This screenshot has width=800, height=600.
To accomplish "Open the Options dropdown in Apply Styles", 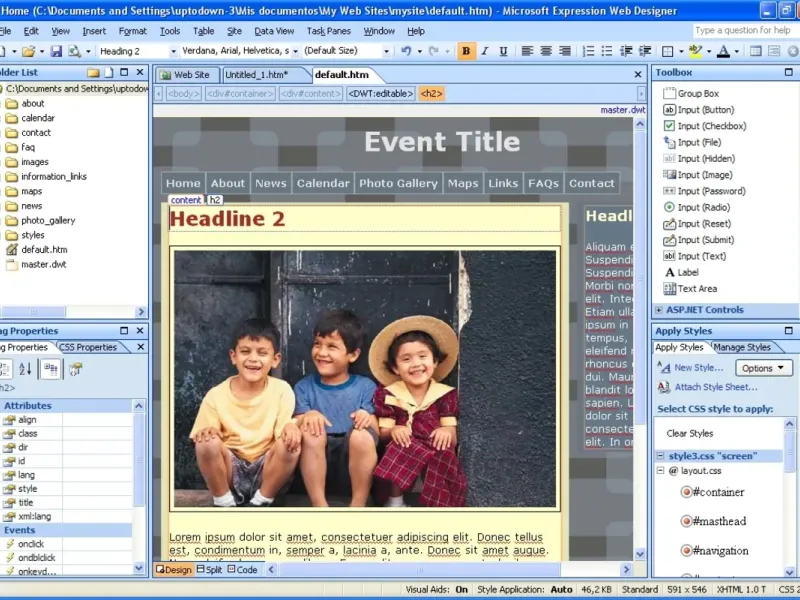I will tap(764, 368).
